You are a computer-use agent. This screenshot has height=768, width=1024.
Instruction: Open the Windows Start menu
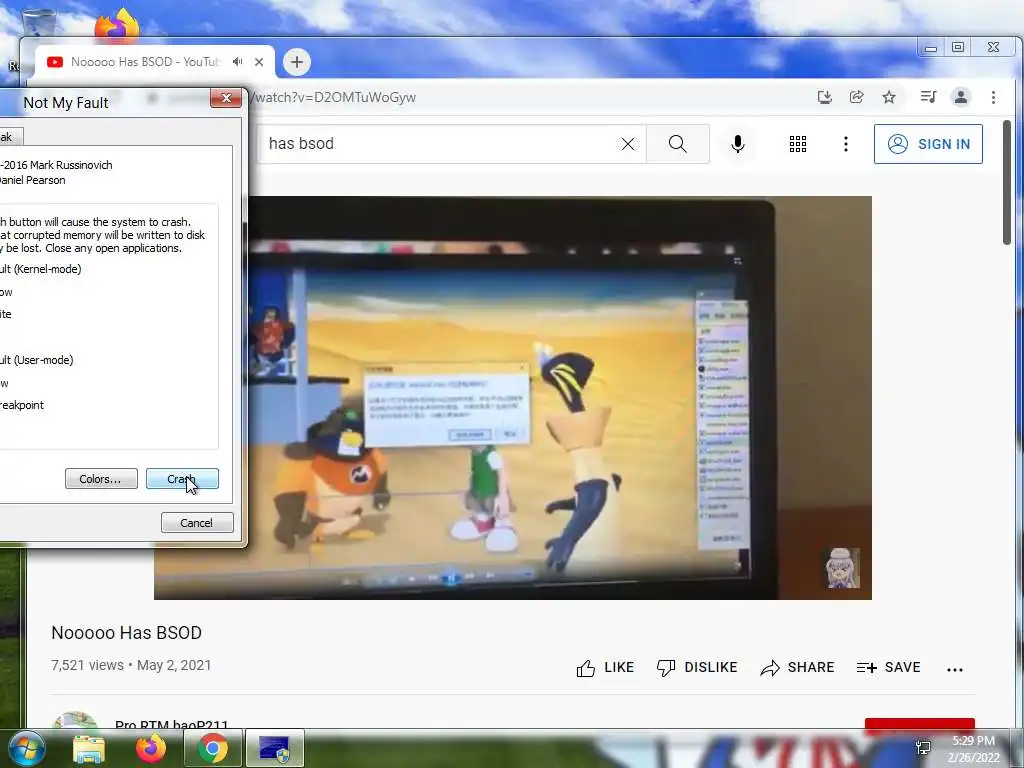[25, 748]
